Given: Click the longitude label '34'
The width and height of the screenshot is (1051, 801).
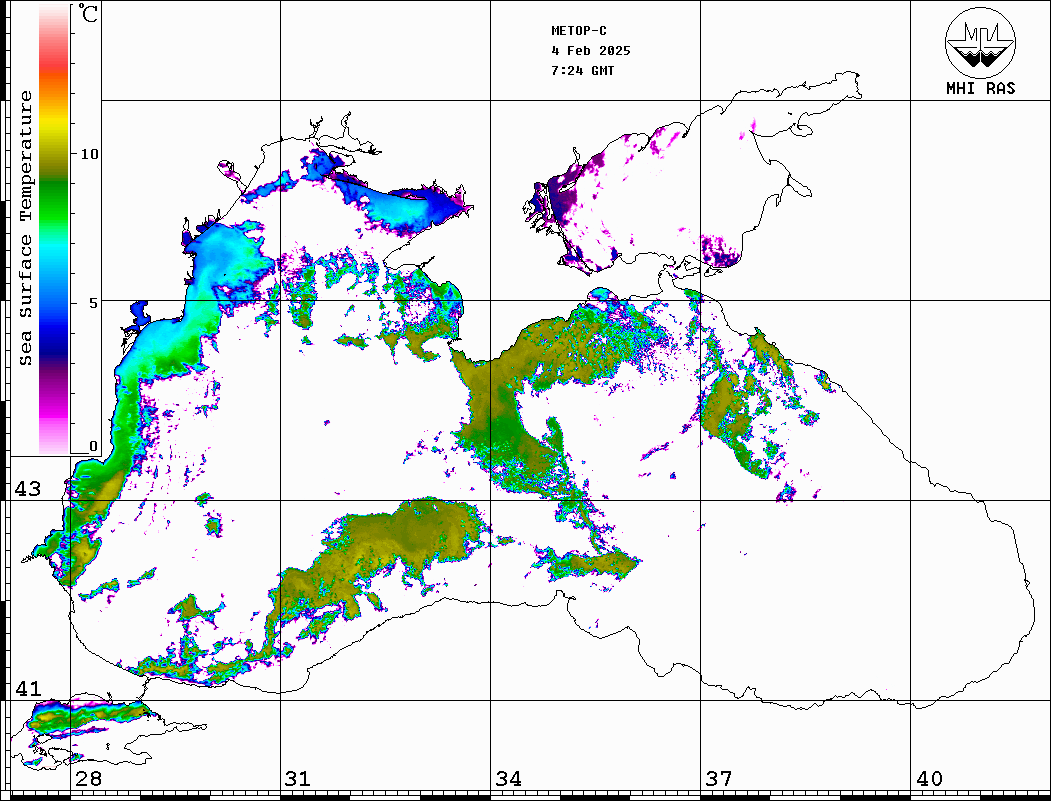Looking at the screenshot, I should (508, 778).
